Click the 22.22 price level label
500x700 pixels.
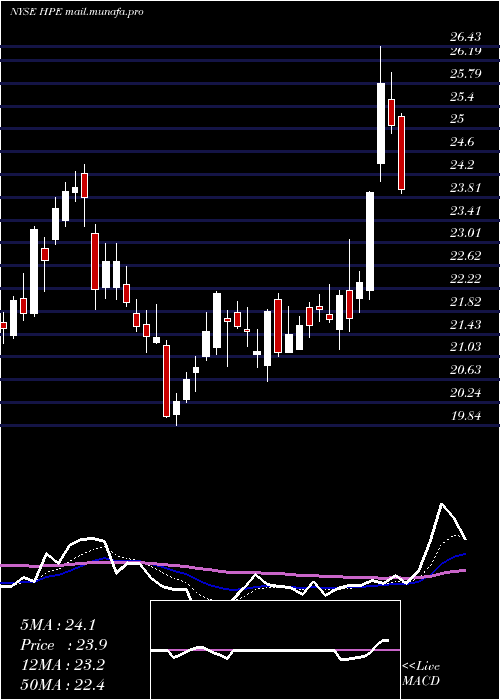[466, 279]
